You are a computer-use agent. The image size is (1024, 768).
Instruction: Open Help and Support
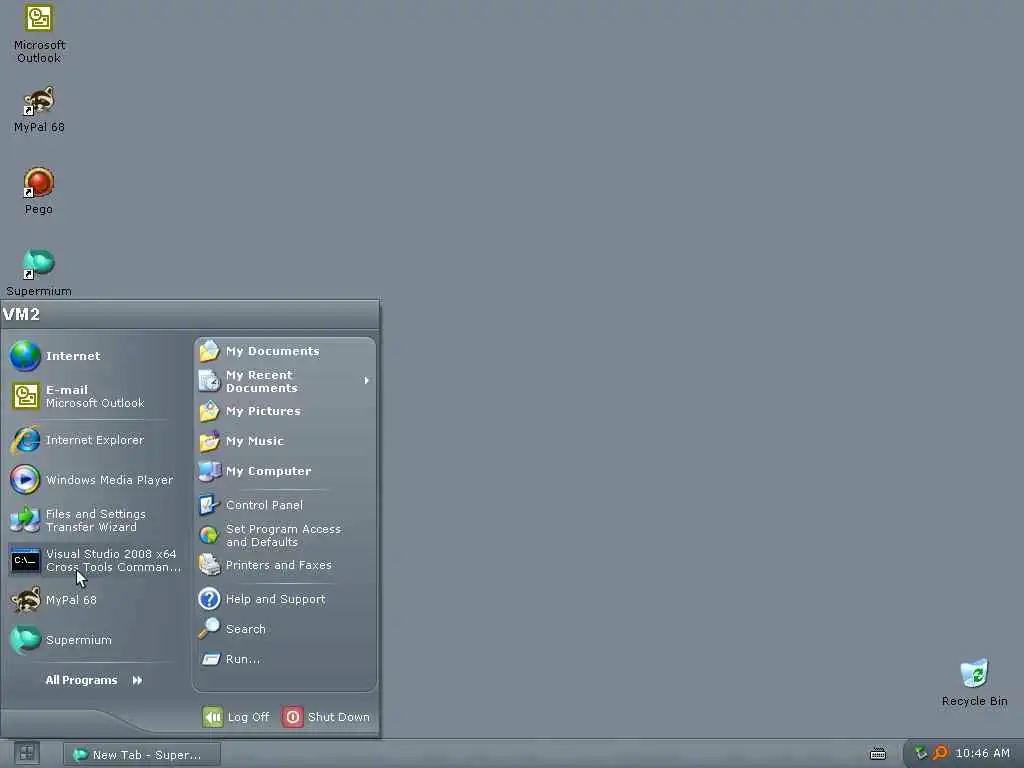[x=285, y=599]
